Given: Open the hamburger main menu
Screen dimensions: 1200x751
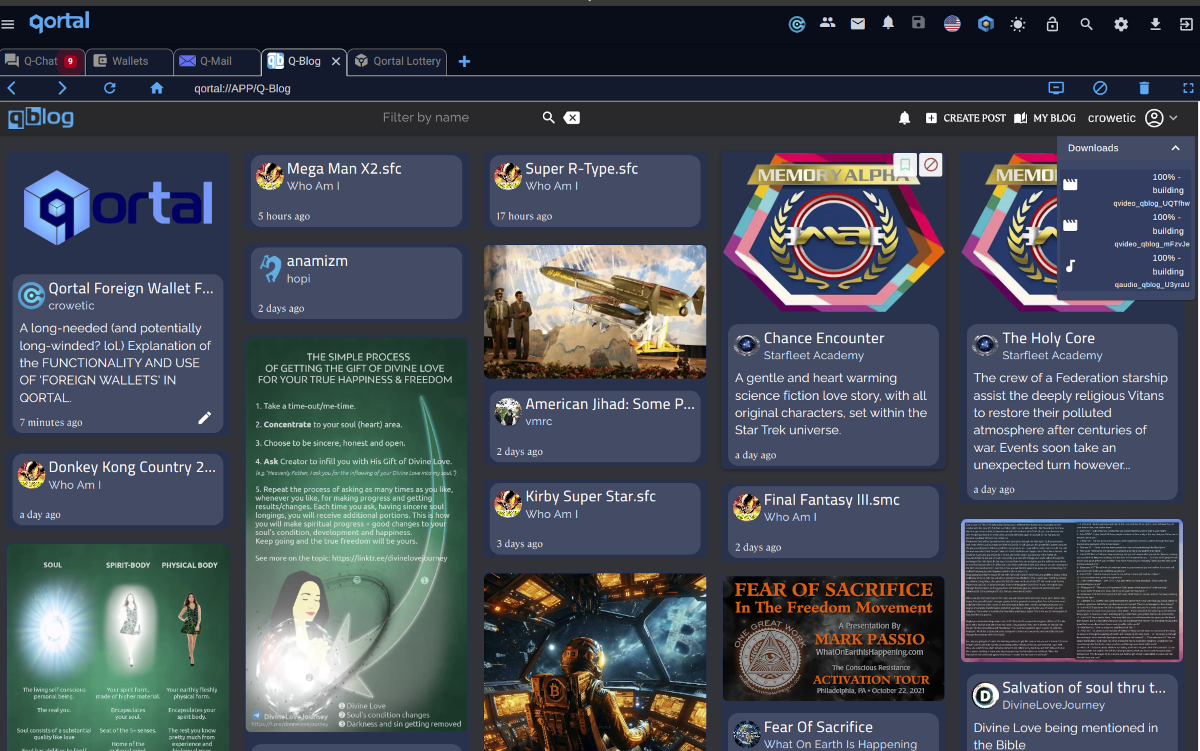Looking at the screenshot, I should pyautogui.click(x=9, y=23).
